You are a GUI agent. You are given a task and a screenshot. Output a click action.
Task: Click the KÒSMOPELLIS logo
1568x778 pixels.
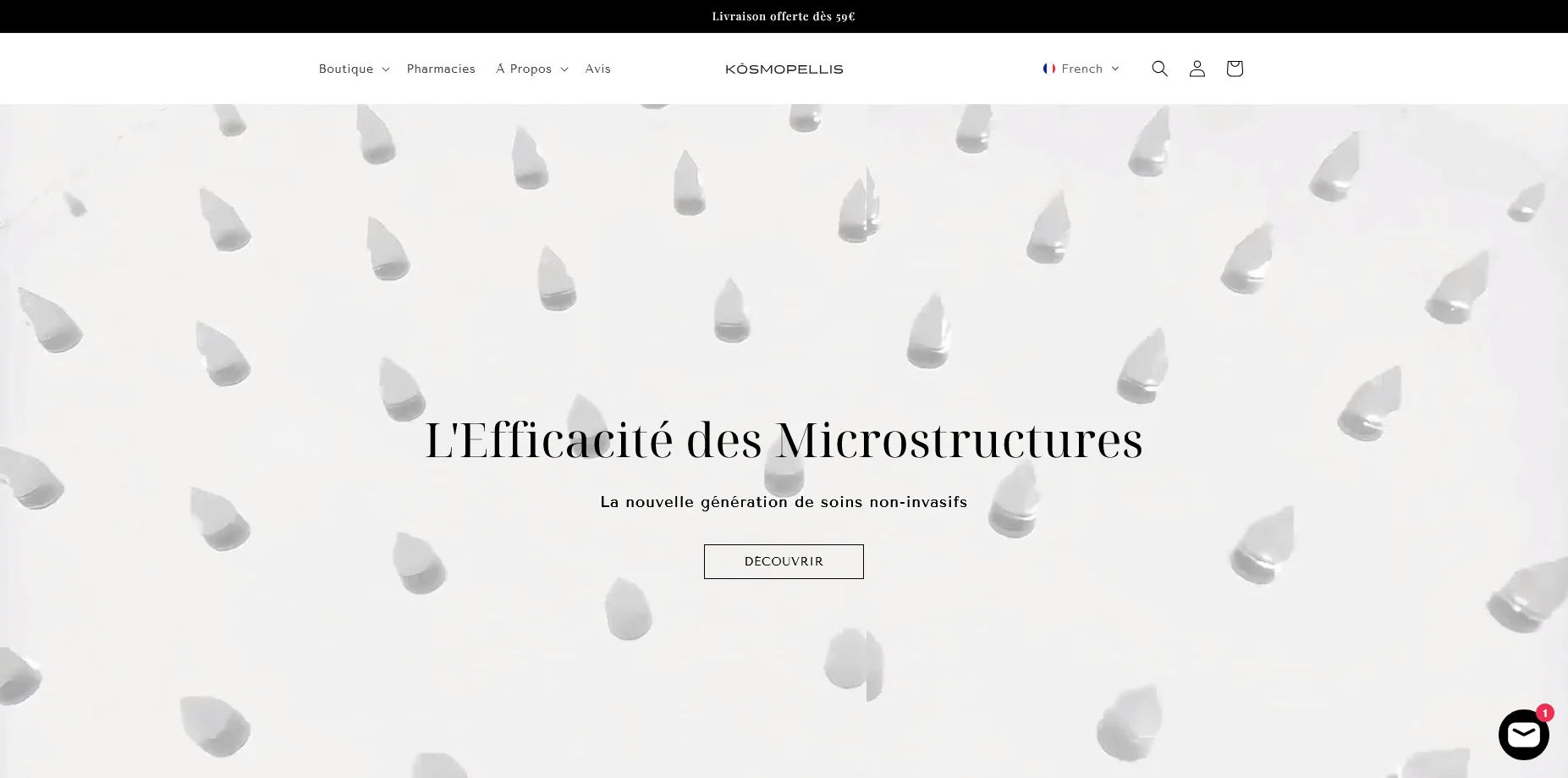784,69
